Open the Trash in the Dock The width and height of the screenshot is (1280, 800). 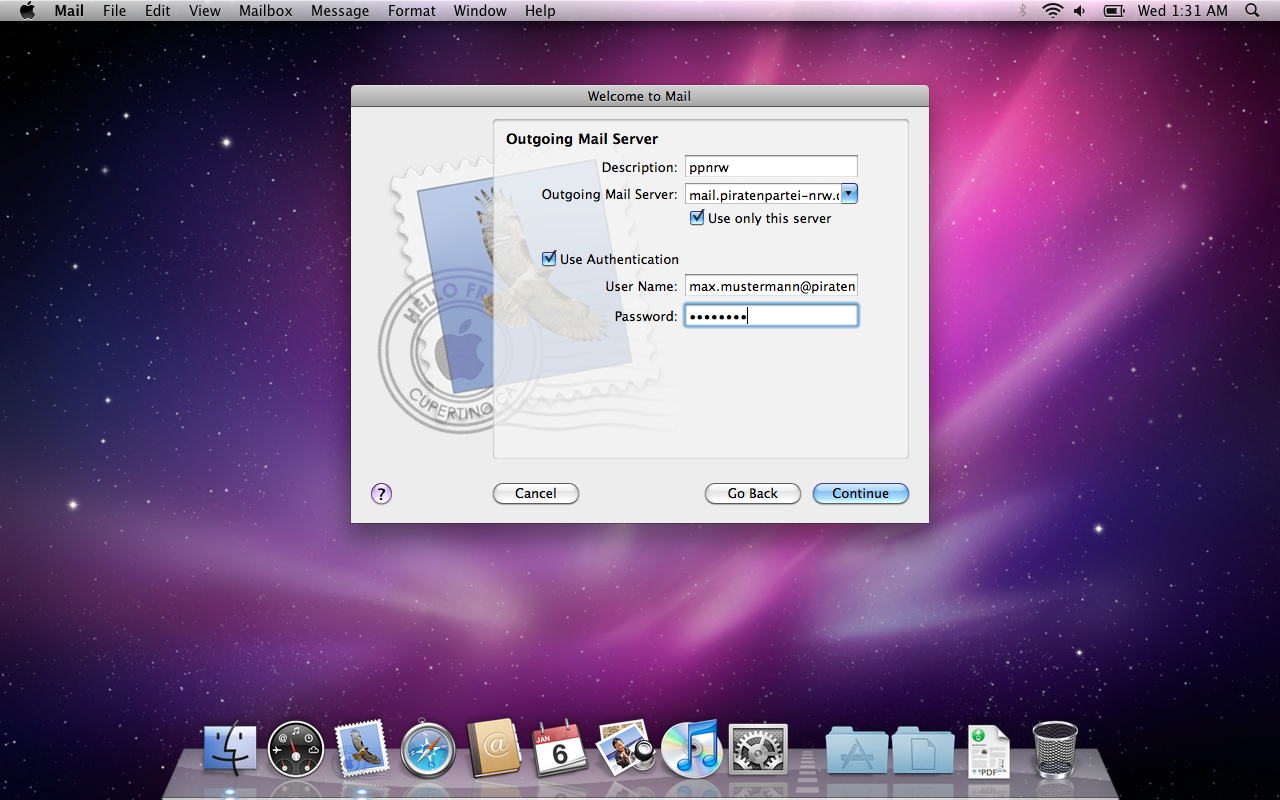(1054, 749)
